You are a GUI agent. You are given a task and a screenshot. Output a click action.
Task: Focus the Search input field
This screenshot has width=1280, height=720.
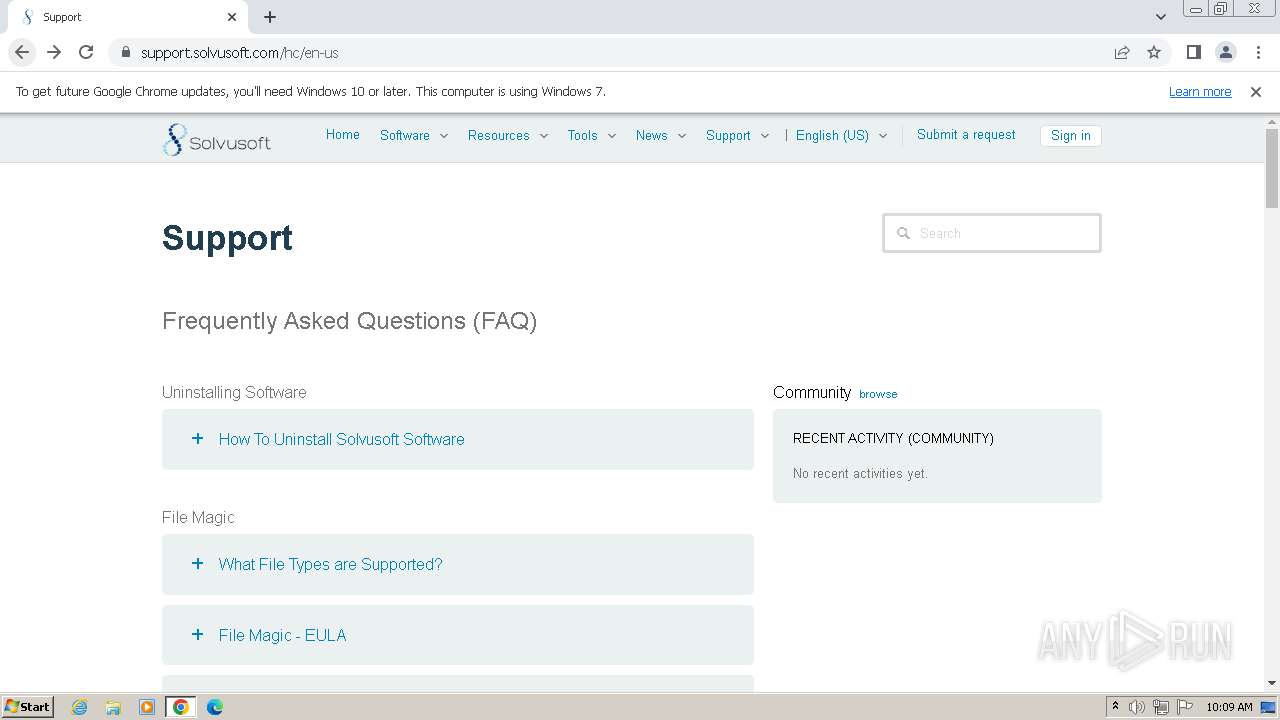(x=992, y=233)
